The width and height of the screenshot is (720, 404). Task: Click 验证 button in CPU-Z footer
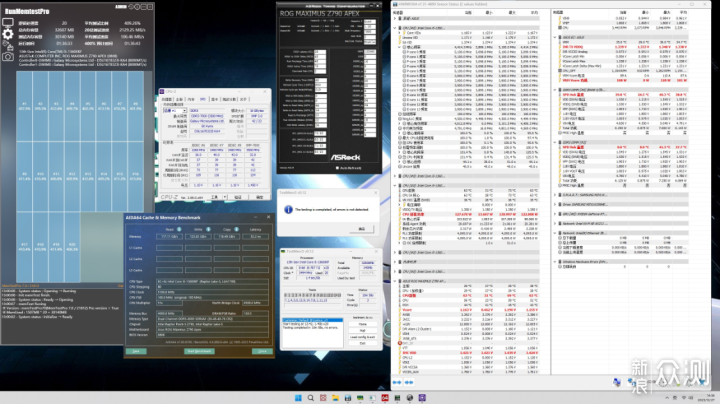pos(238,197)
